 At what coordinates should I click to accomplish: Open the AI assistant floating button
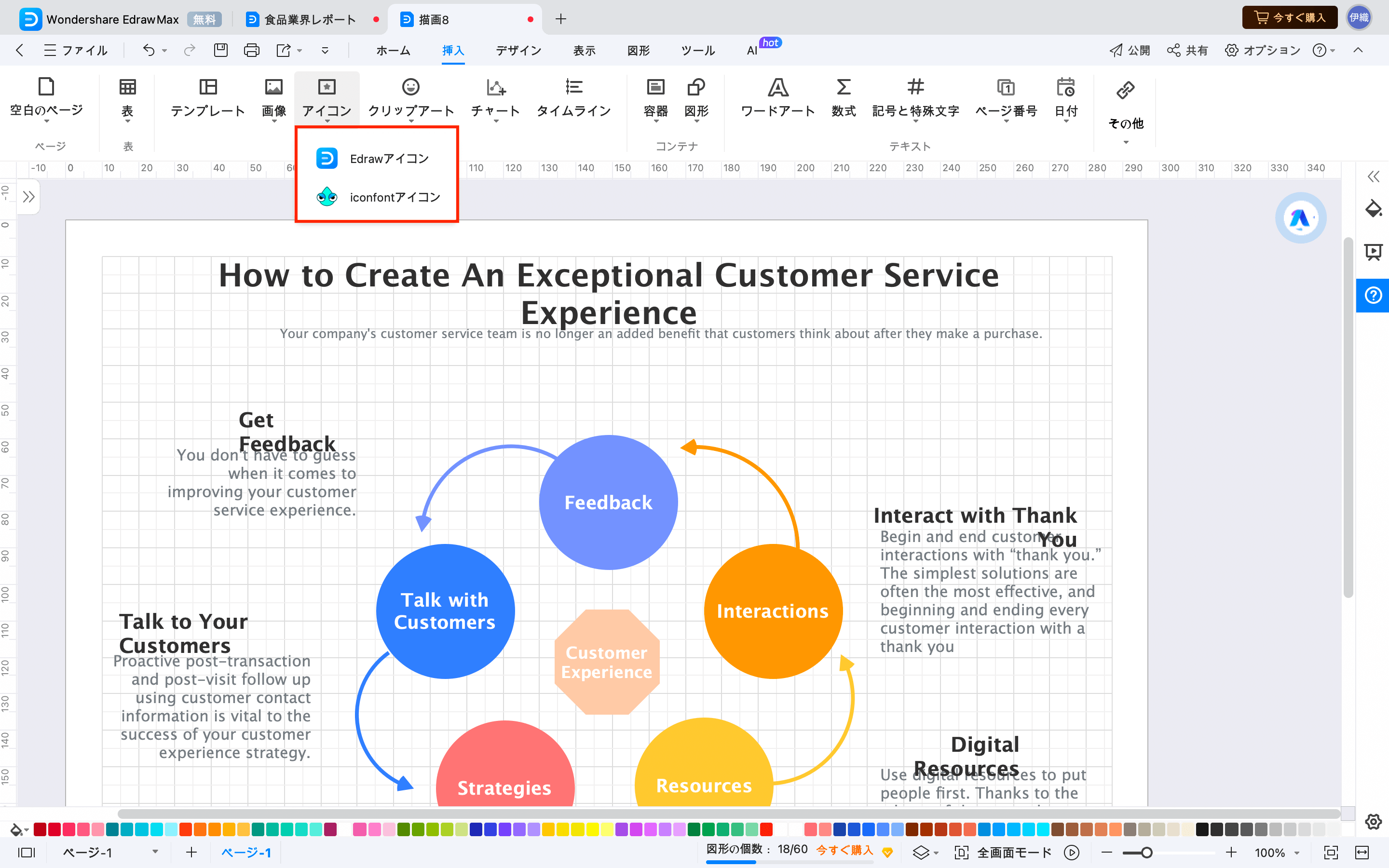(1301, 218)
